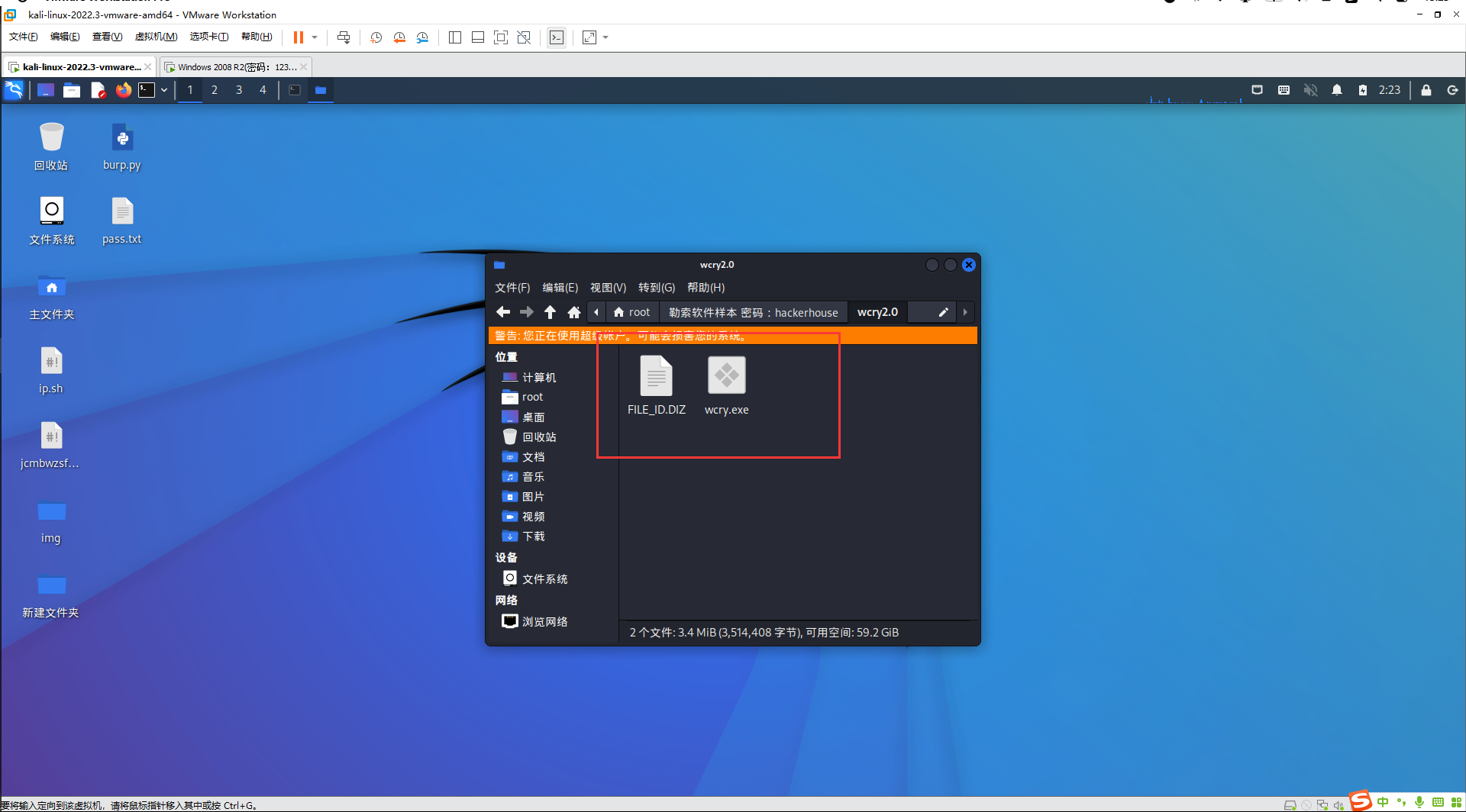The height and width of the screenshot is (812, 1466).
Task: Open the network connection tray icon
Action: coord(1257,90)
